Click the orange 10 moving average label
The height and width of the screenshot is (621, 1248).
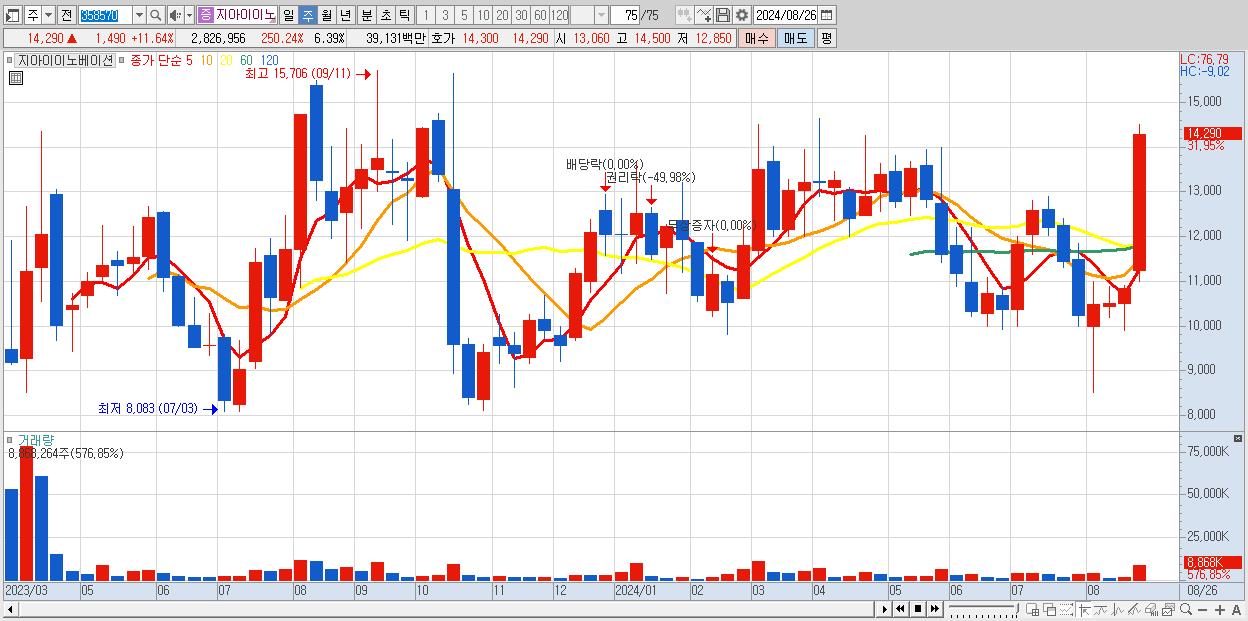(205, 60)
